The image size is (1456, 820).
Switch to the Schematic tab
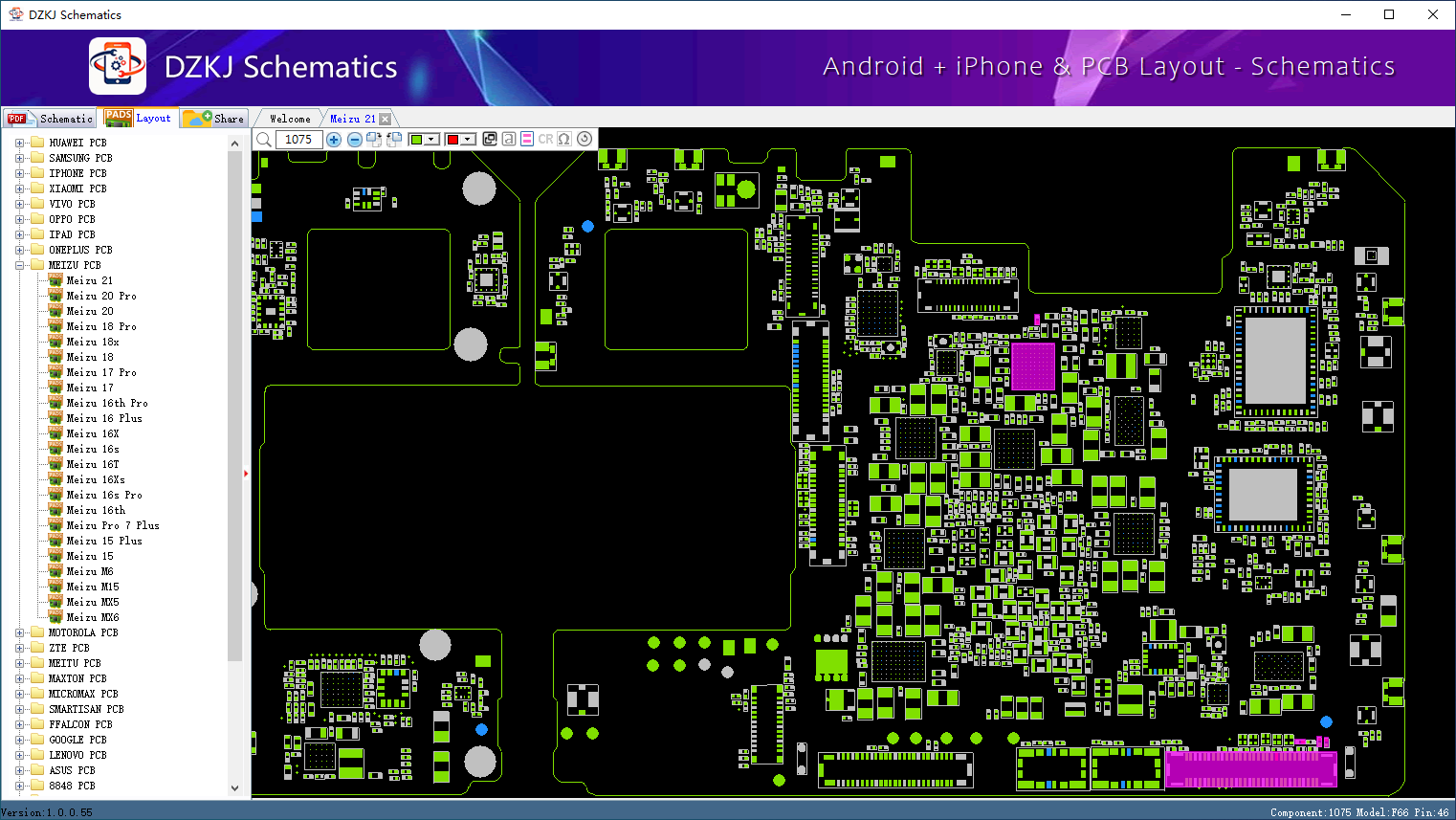[x=50, y=119]
